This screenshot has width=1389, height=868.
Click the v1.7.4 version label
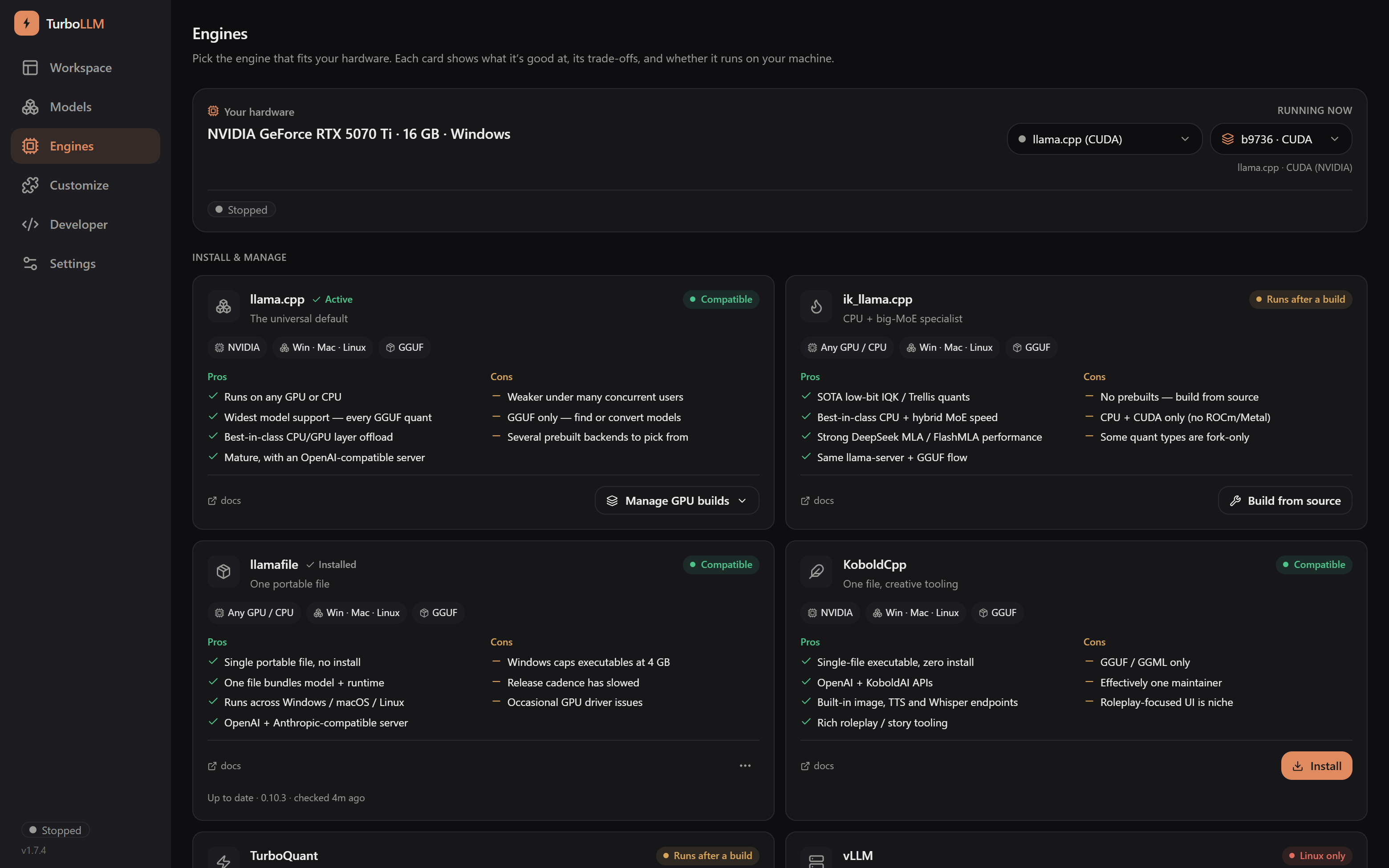(34, 850)
